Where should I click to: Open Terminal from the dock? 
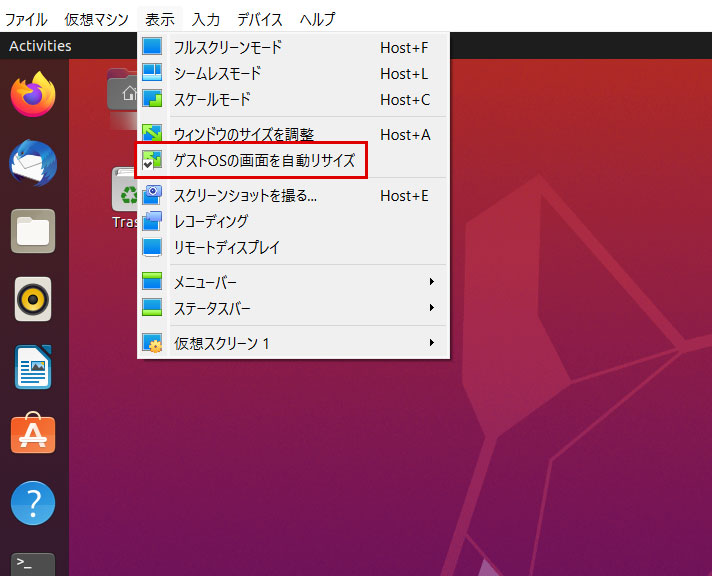[x=33, y=565]
